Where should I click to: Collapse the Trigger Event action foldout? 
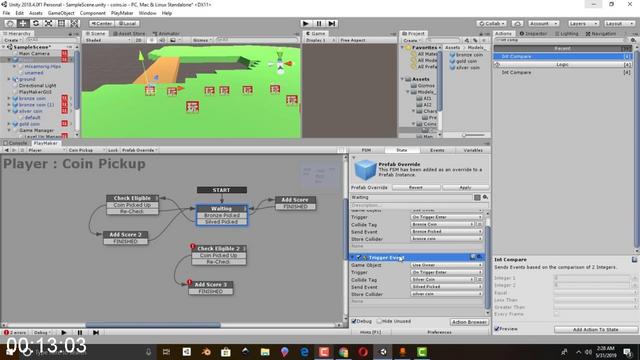tap(353, 258)
